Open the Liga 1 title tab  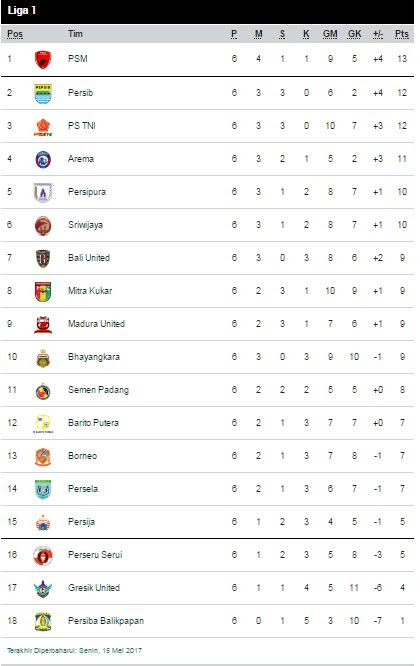pos(21,11)
